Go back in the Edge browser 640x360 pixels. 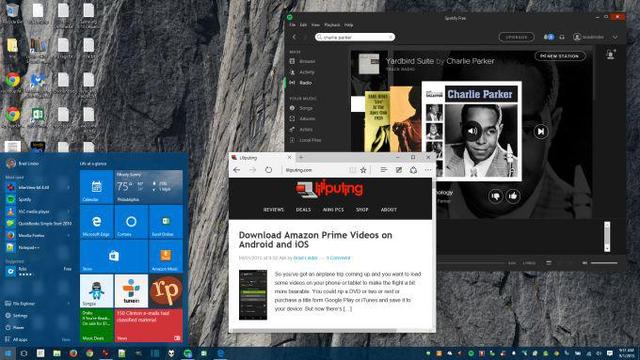[x=236, y=170]
